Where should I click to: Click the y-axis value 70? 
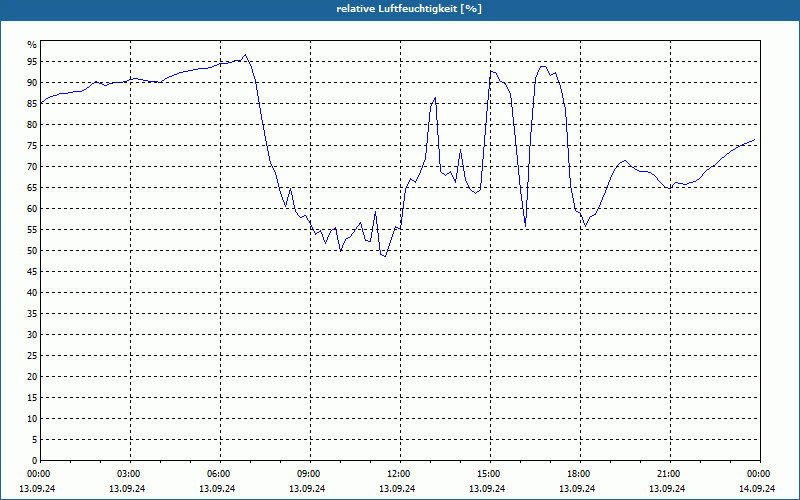[x=32, y=166]
